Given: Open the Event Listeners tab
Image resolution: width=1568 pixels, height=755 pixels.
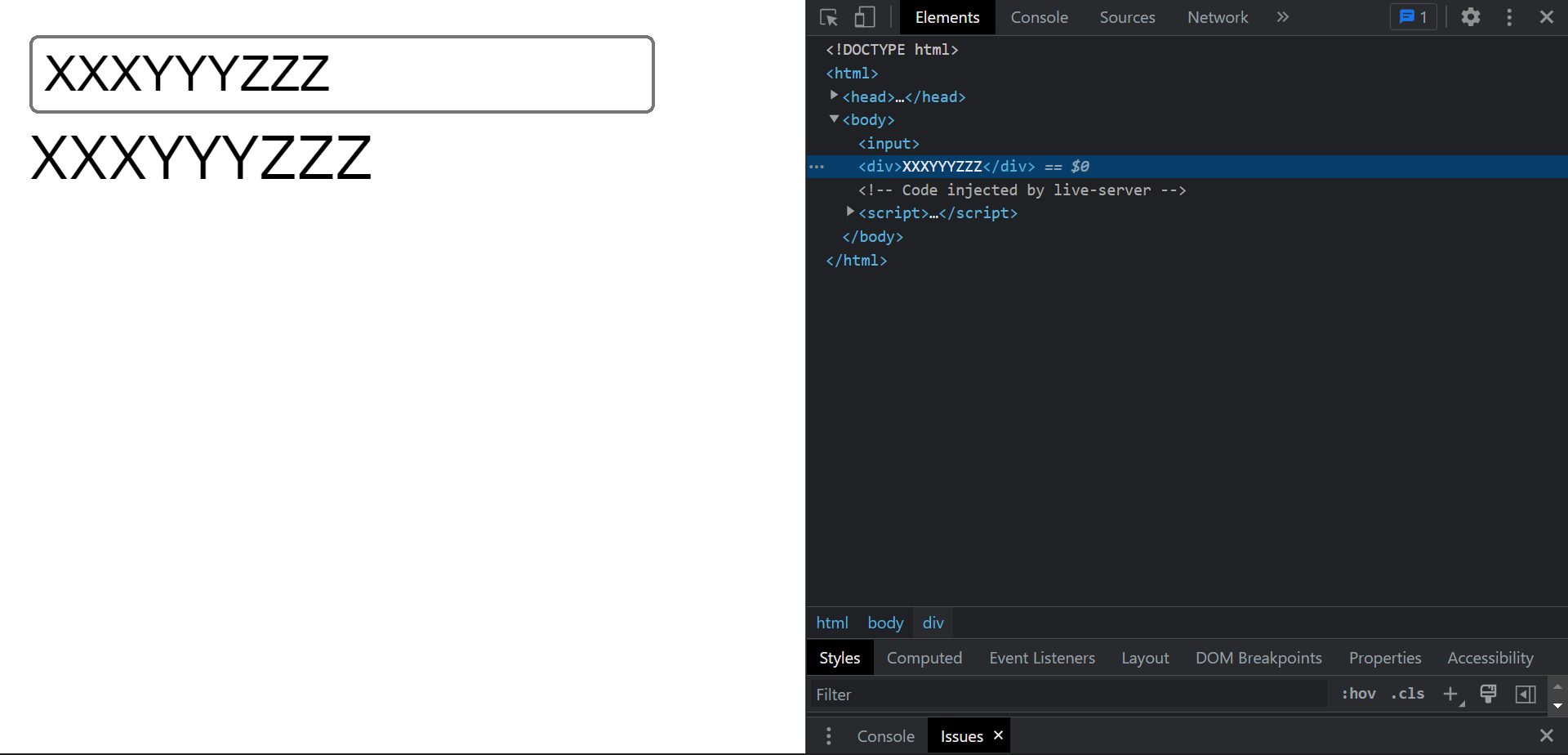Looking at the screenshot, I should [x=1042, y=658].
